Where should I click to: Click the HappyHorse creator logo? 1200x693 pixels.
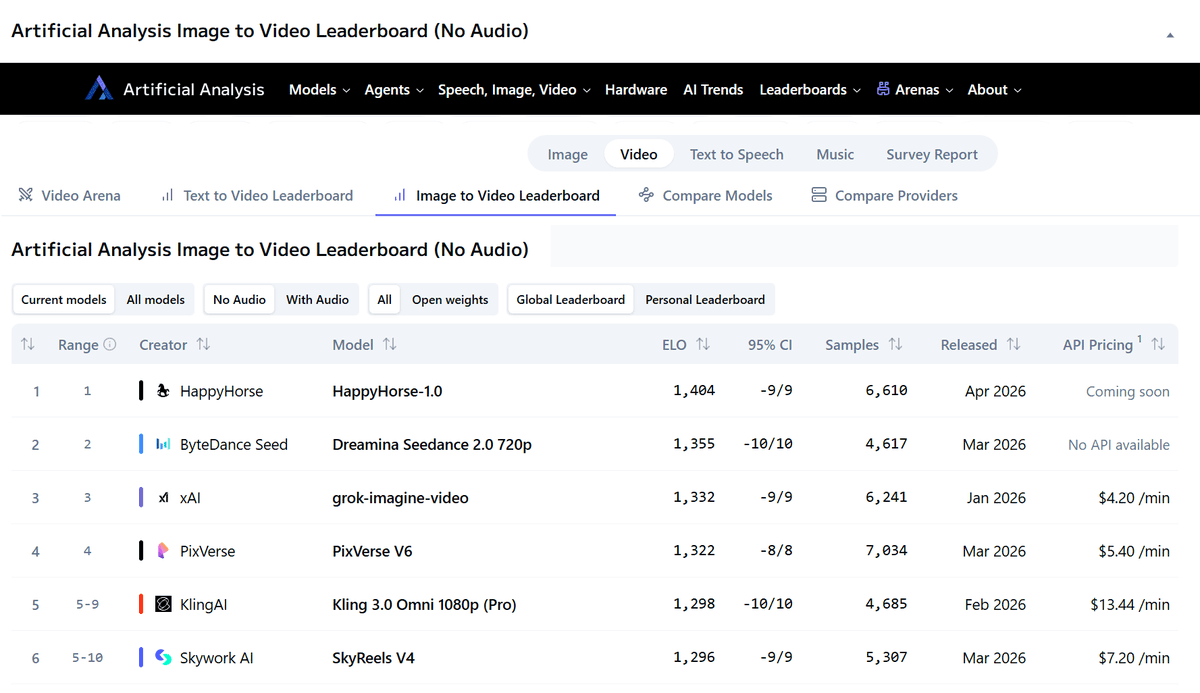[x=164, y=391]
